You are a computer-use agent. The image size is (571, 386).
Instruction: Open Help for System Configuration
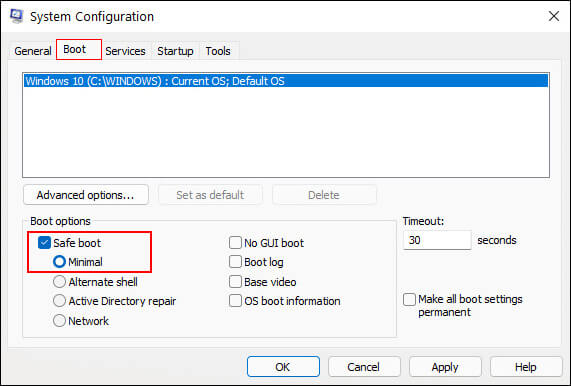[526, 367]
